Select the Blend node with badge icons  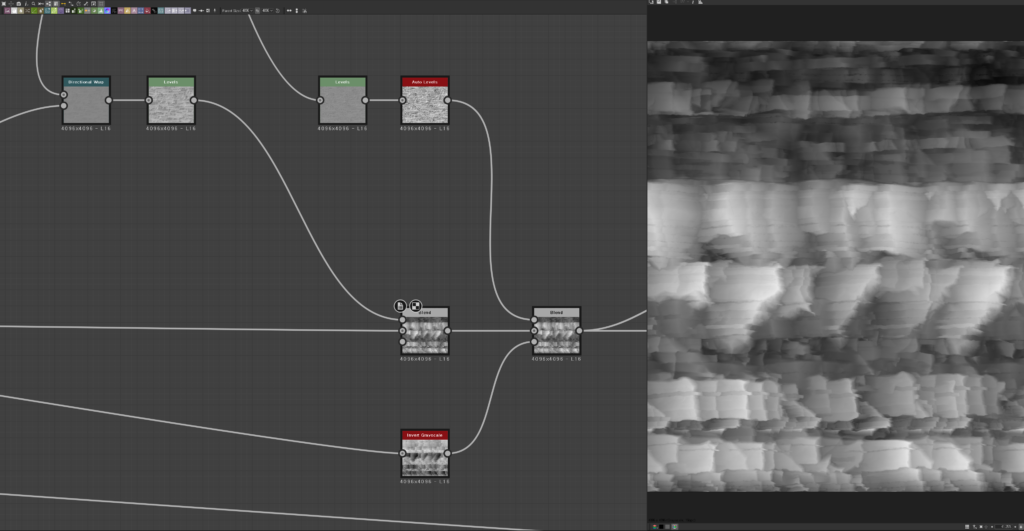(424, 331)
